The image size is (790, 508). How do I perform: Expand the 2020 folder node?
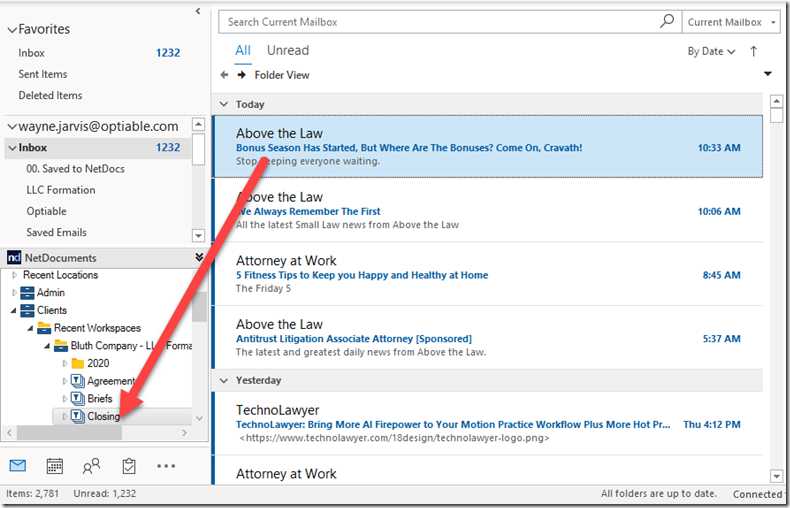pos(64,363)
